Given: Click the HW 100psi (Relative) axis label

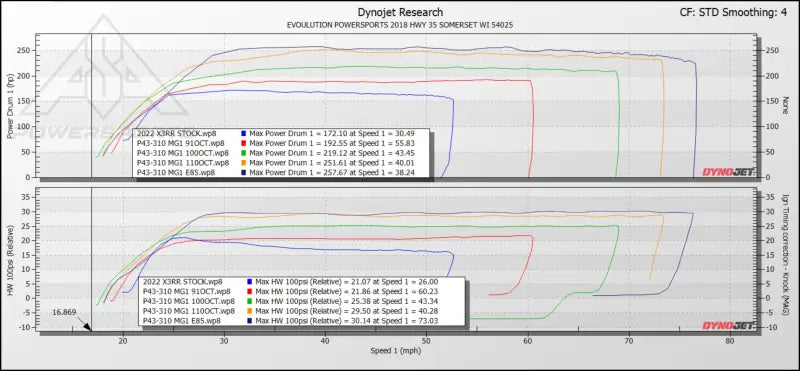Looking at the screenshot, I should pos(10,260).
